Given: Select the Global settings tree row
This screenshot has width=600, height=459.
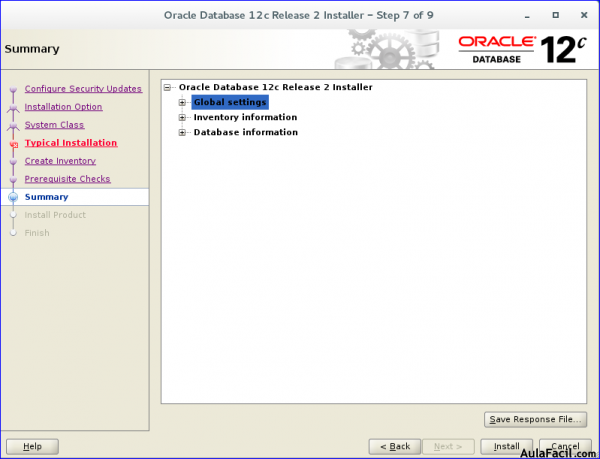Looking at the screenshot, I should point(230,102).
